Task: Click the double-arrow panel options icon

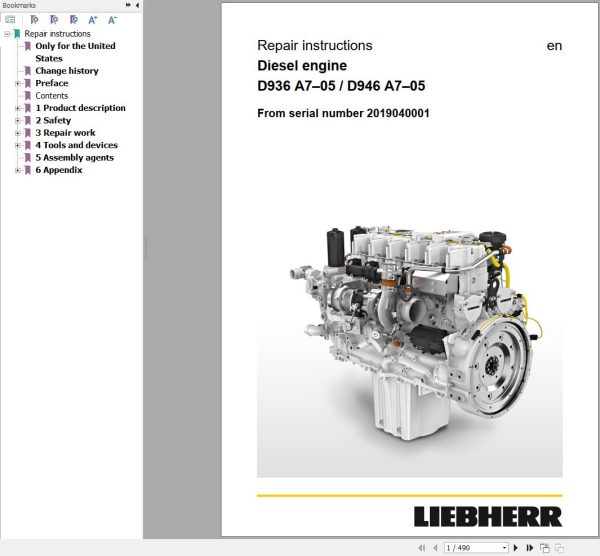Action: (128, 5)
